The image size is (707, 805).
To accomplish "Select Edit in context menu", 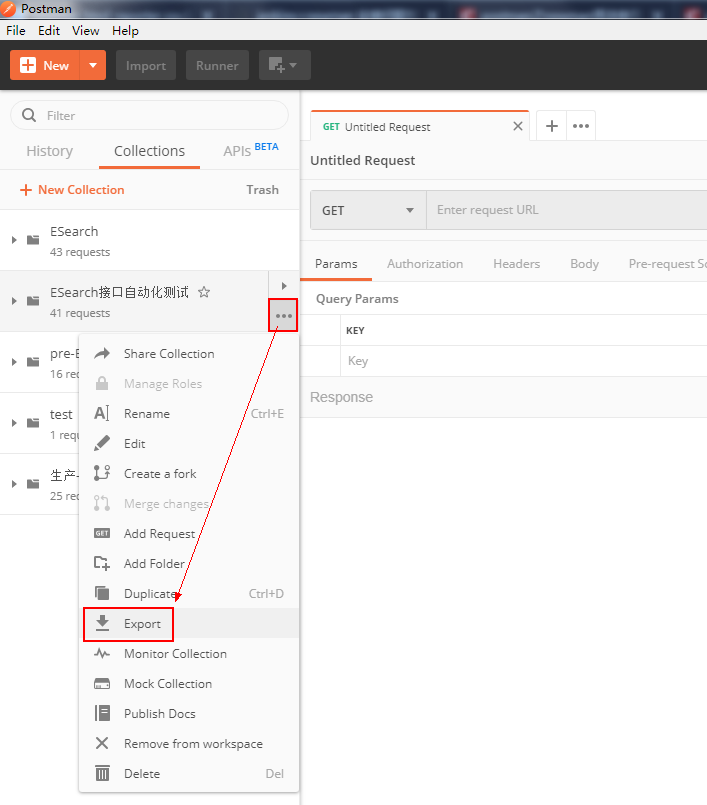I will (x=189, y=444).
